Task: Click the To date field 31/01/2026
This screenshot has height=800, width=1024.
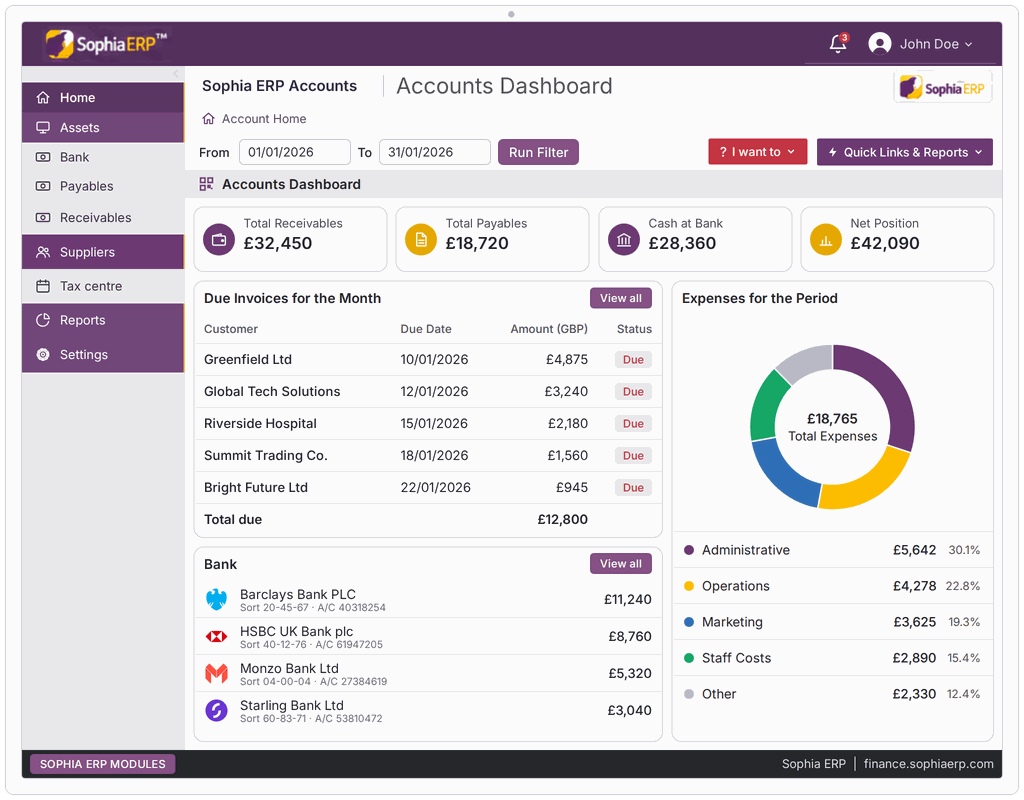Action: click(434, 152)
